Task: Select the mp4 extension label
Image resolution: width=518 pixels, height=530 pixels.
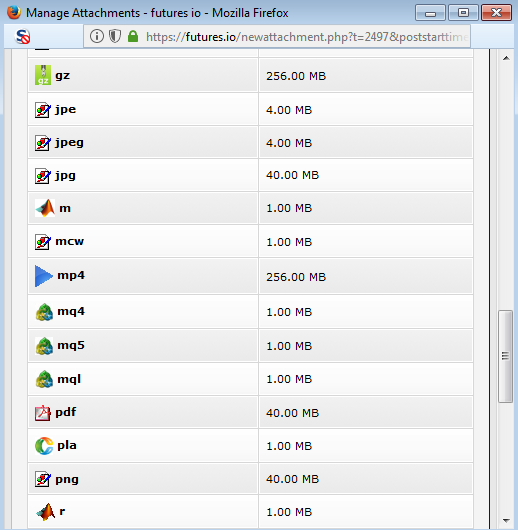Action: click(71, 276)
